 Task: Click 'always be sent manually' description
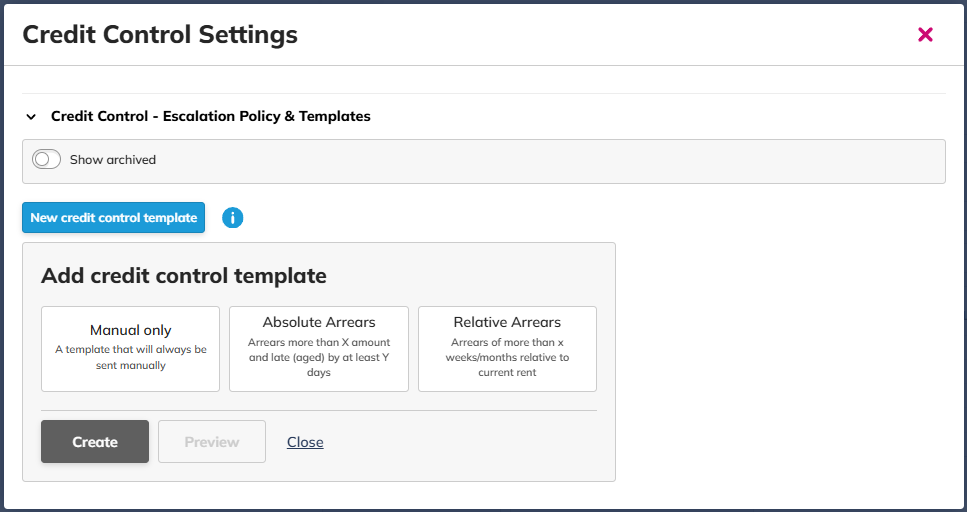click(130, 358)
